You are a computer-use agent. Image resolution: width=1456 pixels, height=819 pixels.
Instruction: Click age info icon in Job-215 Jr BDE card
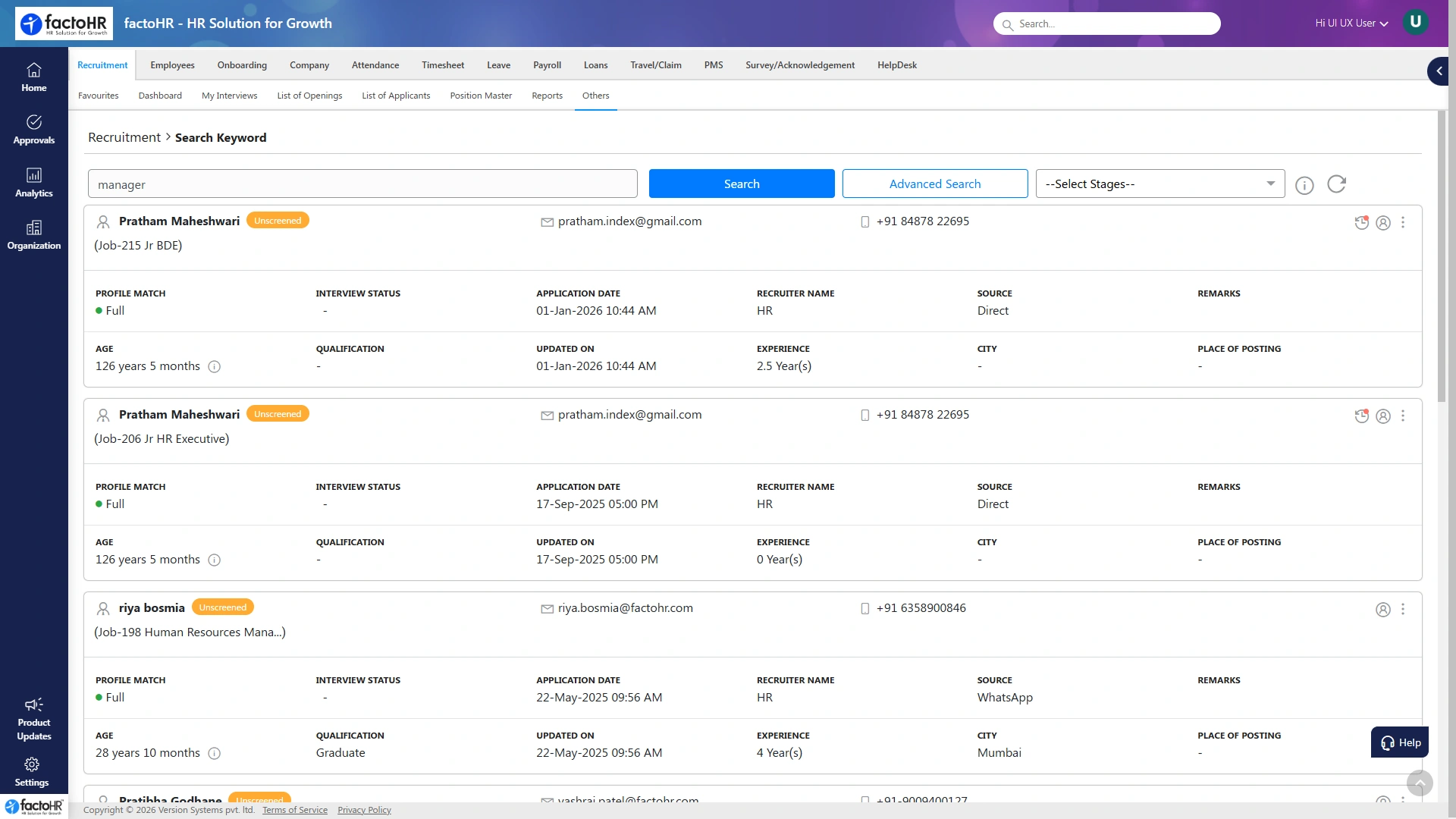215,367
